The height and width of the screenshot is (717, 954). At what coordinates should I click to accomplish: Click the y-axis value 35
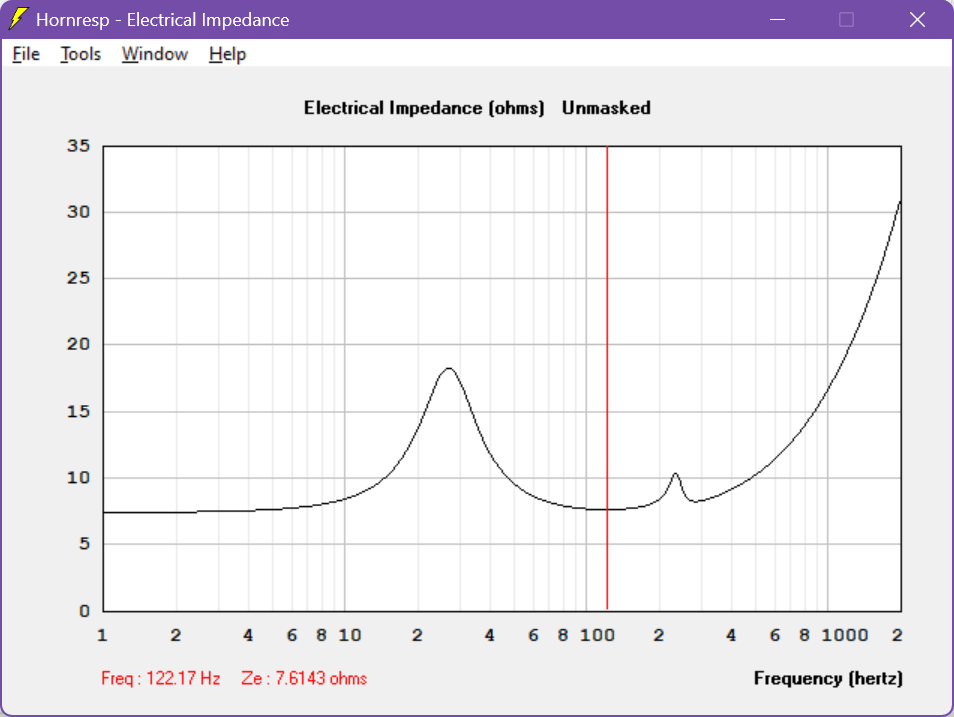point(78,146)
